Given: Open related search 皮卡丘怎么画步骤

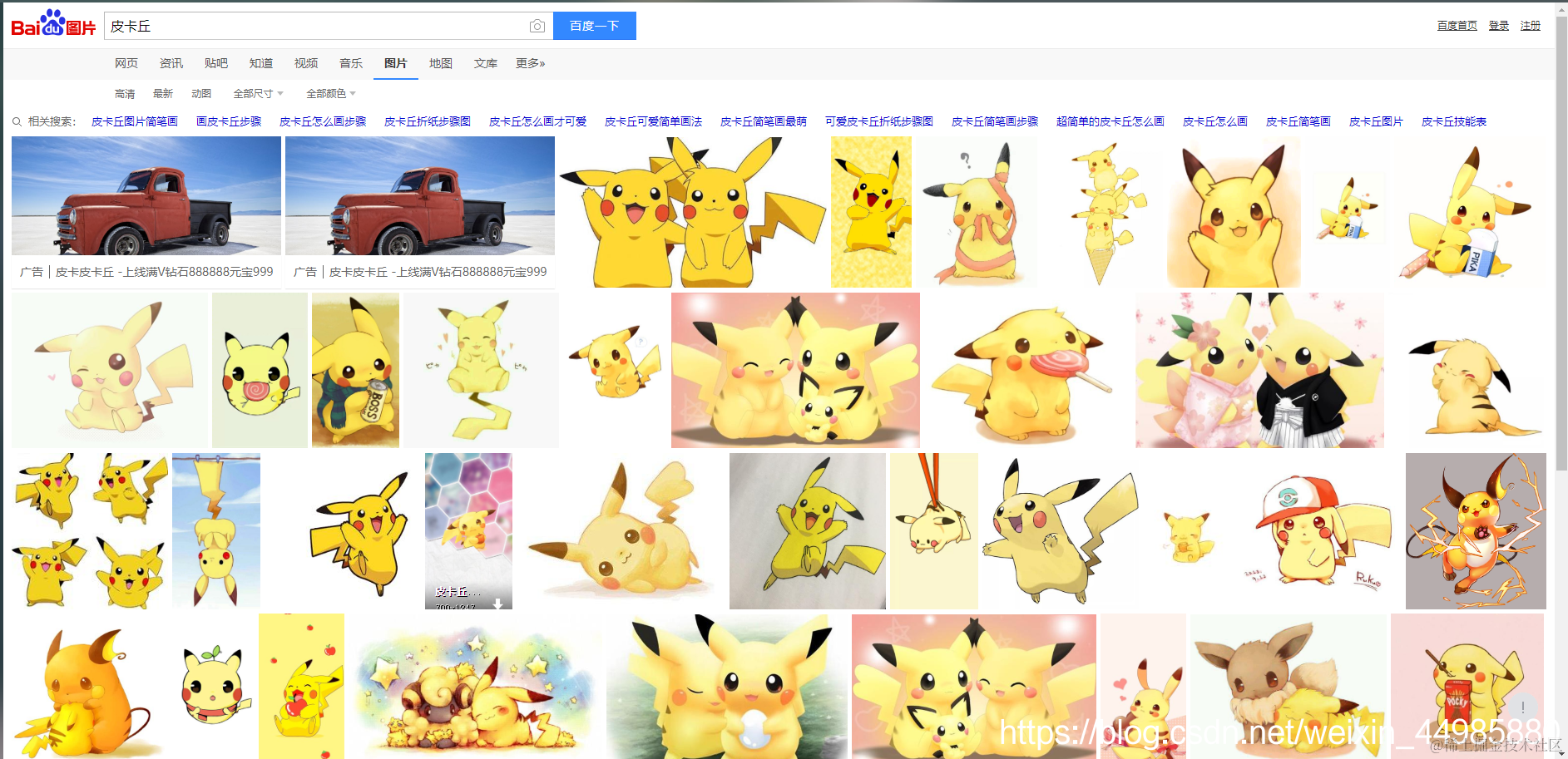Looking at the screenshot, I should pos(323,121).
